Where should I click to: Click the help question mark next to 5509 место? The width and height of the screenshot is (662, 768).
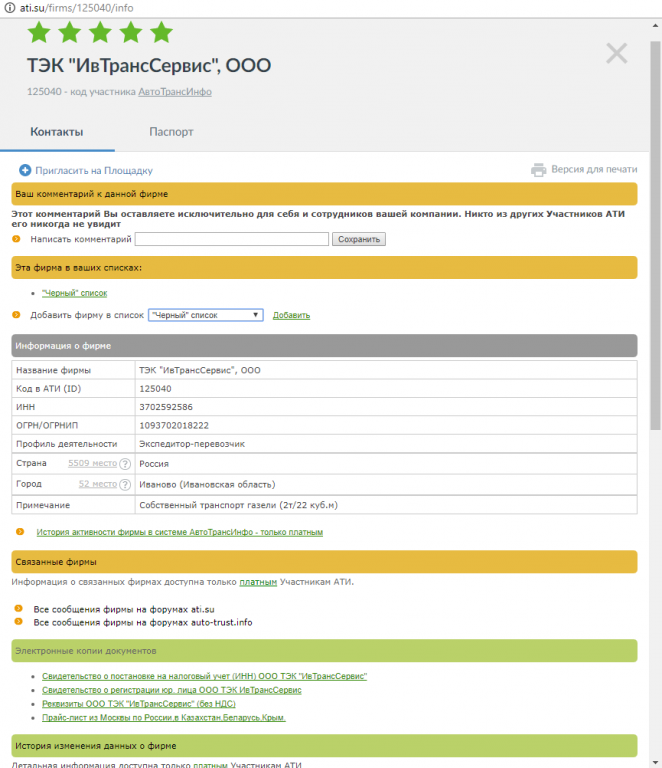click(x=125, y=463)
